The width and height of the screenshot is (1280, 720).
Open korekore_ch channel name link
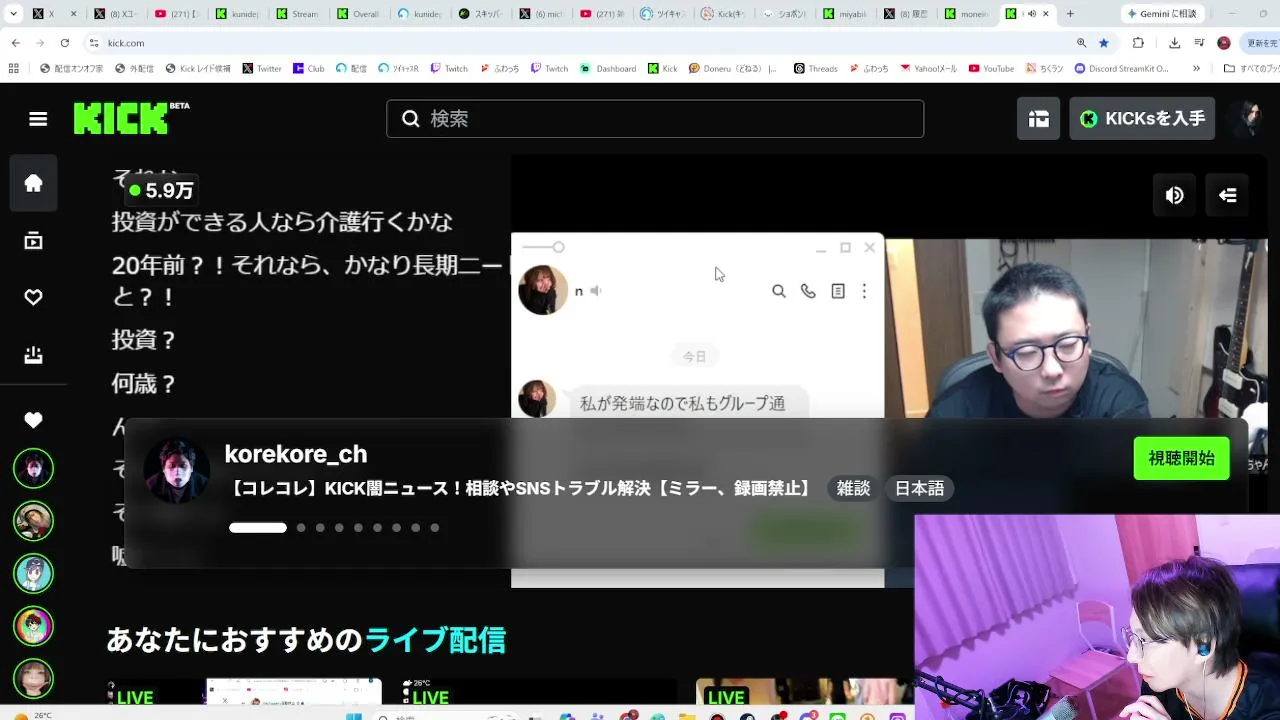click(x=296, y=454)
